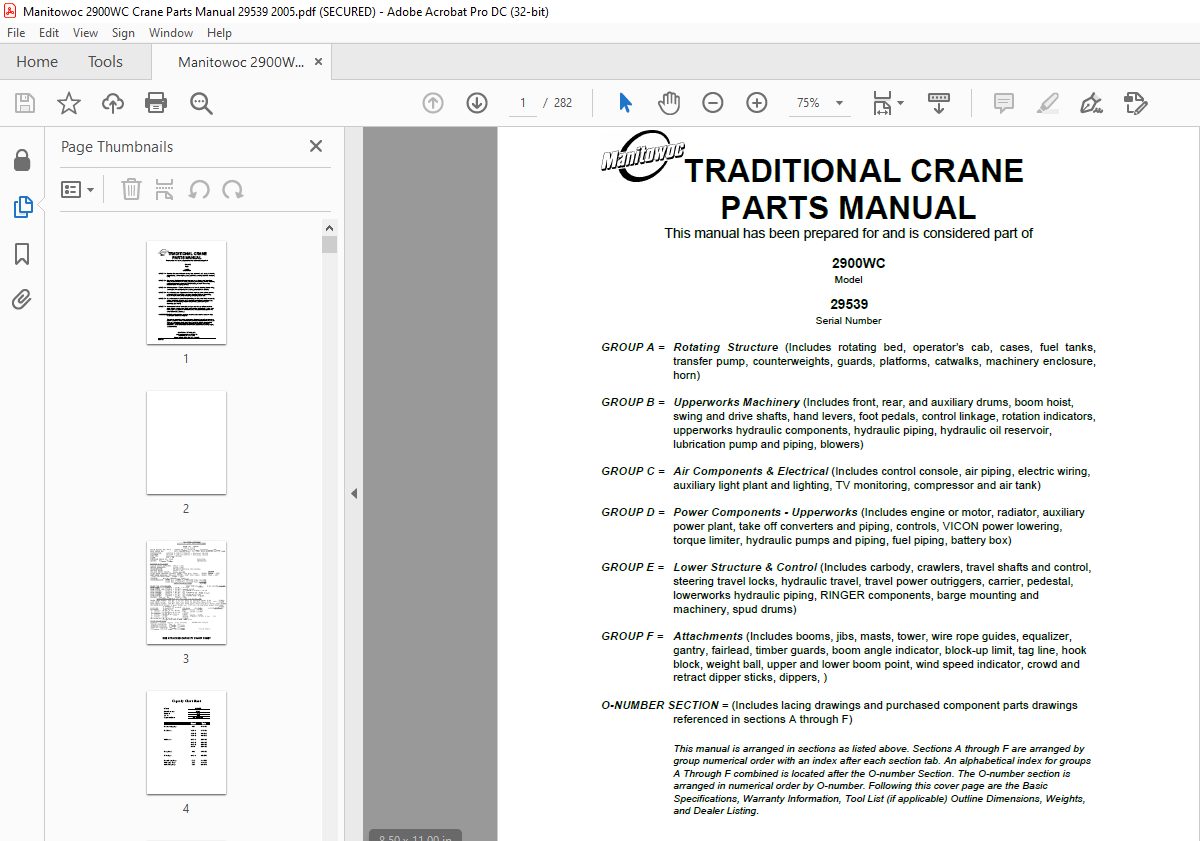Toggle the scrolling mode keyboard icon
The image size is (1200, 841).
pyautogui.click(x=939, y=103)
